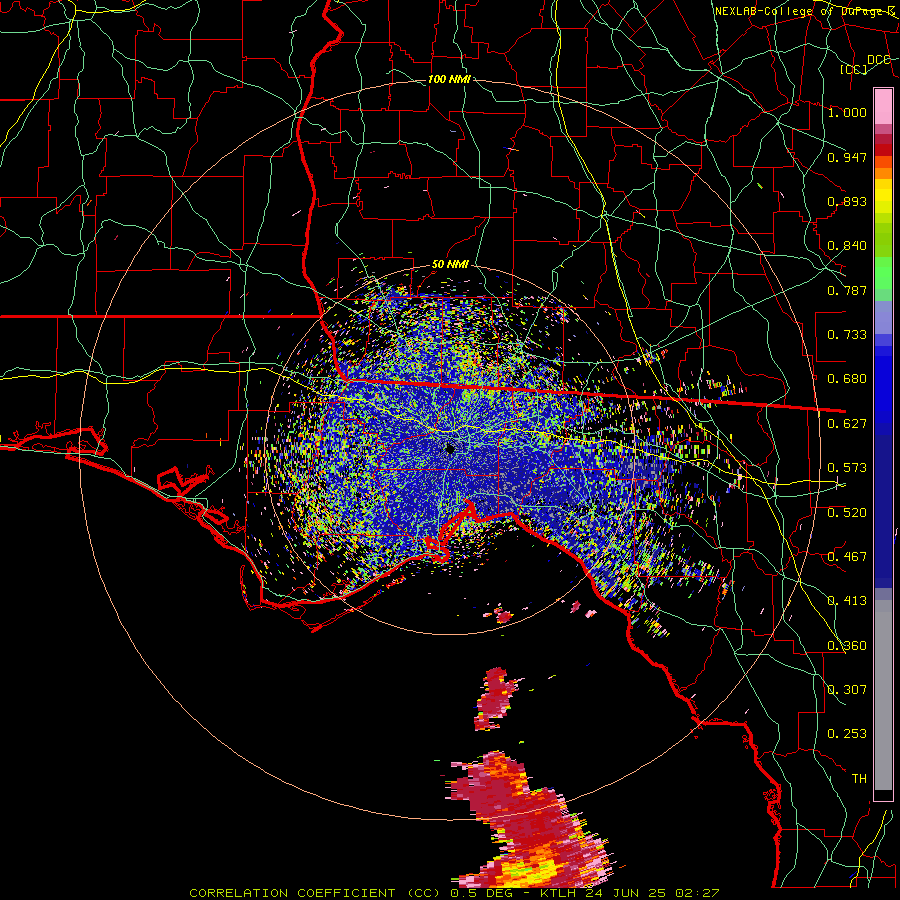
Task: Click the 0.467 scale value
Action: (x=847, y=557)
